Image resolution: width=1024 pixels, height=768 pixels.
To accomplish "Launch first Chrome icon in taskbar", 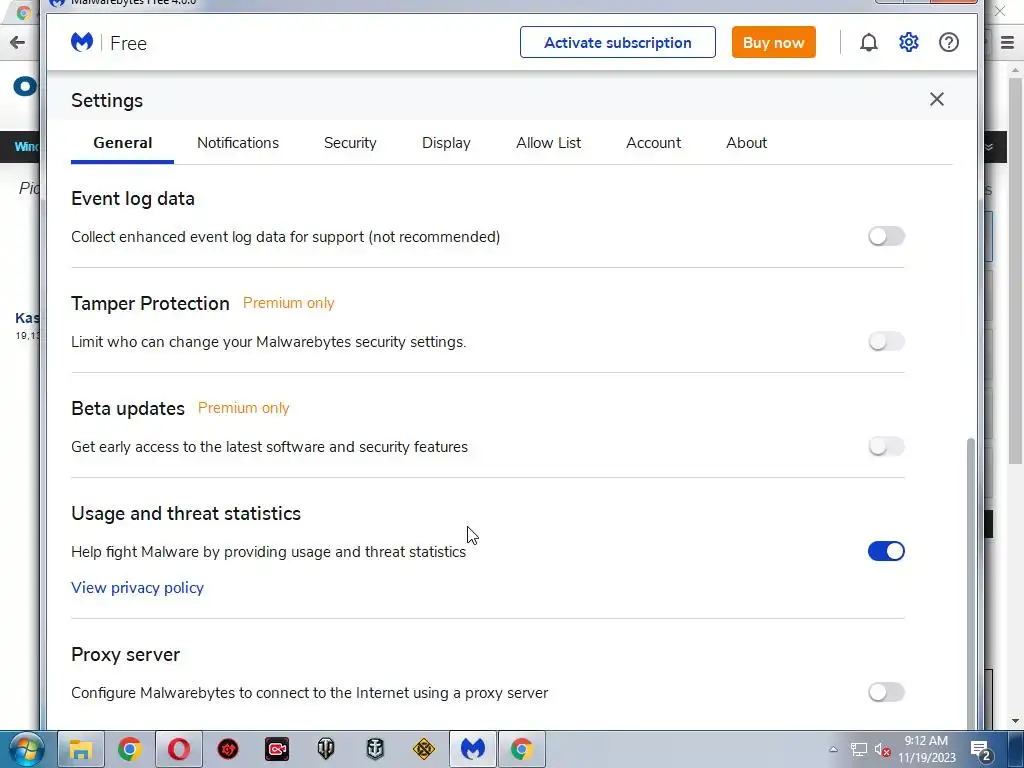I will [x=130, y=749].
